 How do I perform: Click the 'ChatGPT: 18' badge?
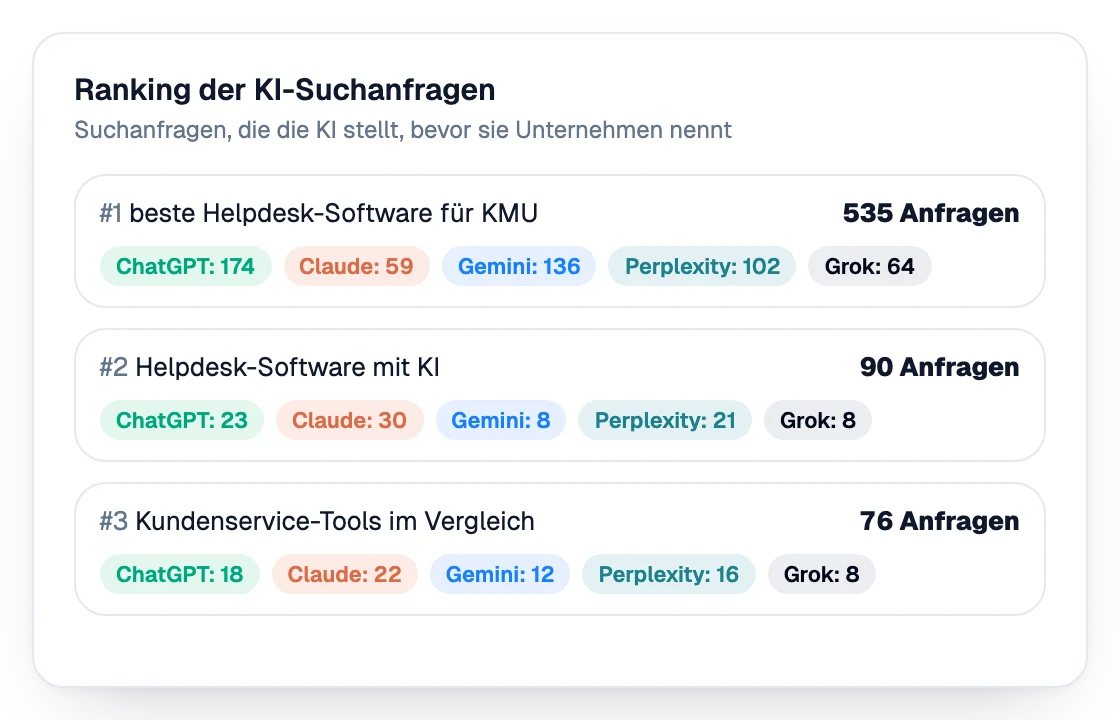click(179, 574)
